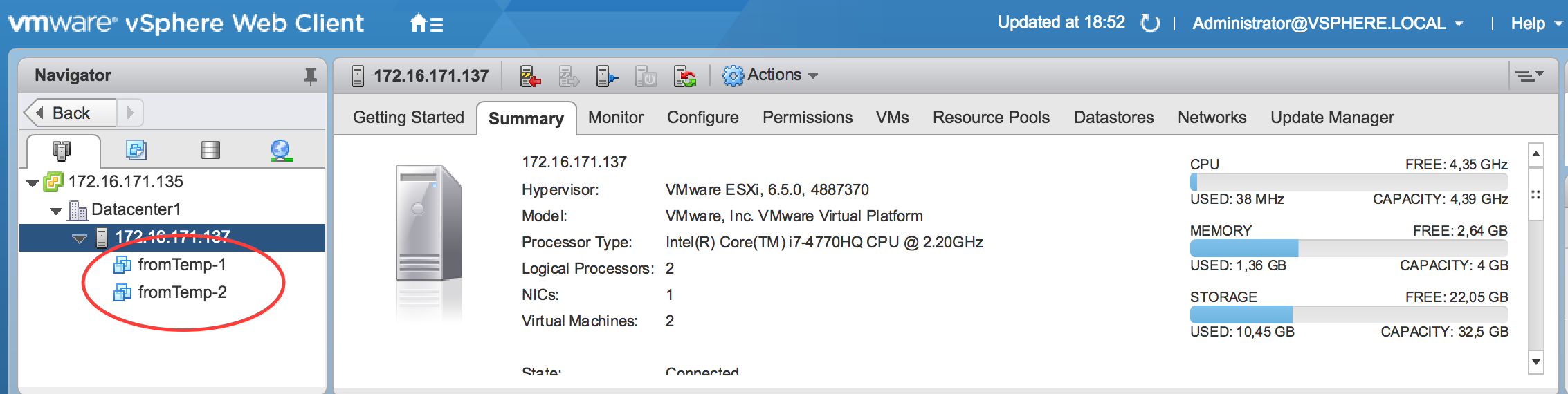Viewport: 1568px width, 394px height.
Task: Click the Enter Maintenance Mode host icon
Action: 530,76
